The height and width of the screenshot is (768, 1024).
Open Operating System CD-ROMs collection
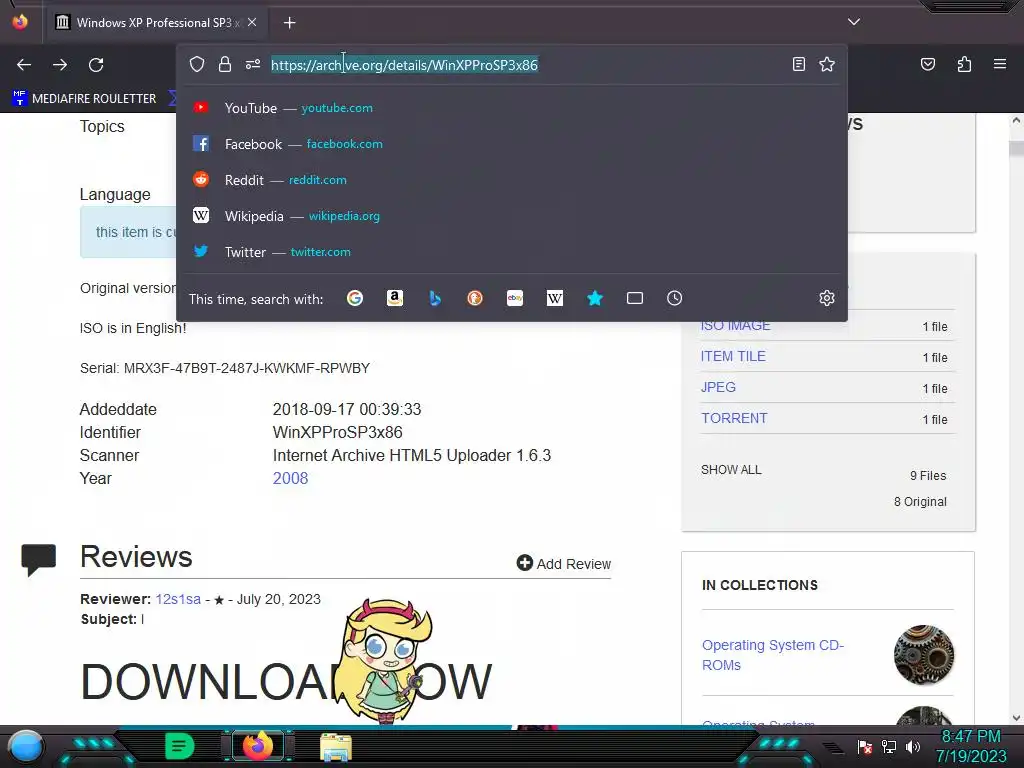click(773, 655)
